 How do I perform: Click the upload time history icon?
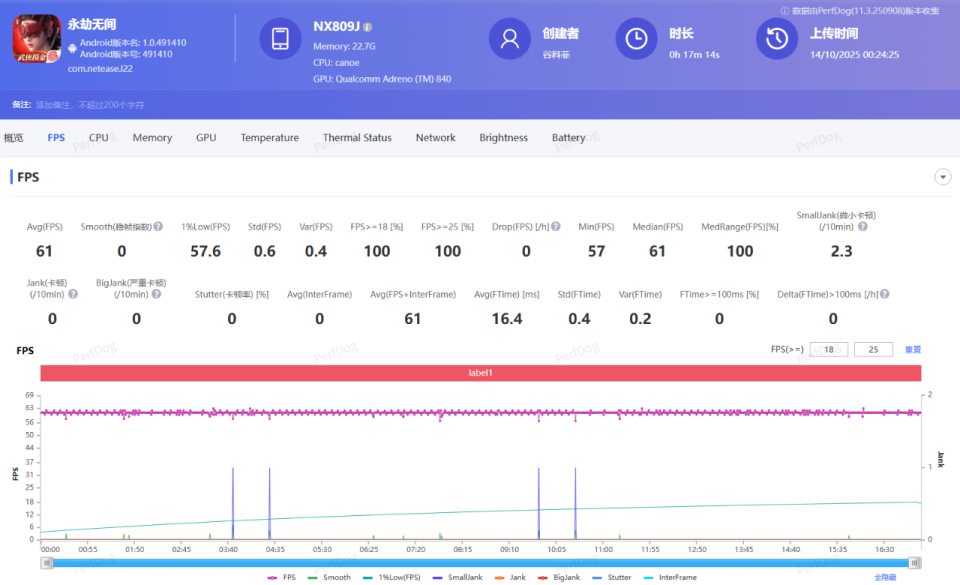click(x=776, y=39)
